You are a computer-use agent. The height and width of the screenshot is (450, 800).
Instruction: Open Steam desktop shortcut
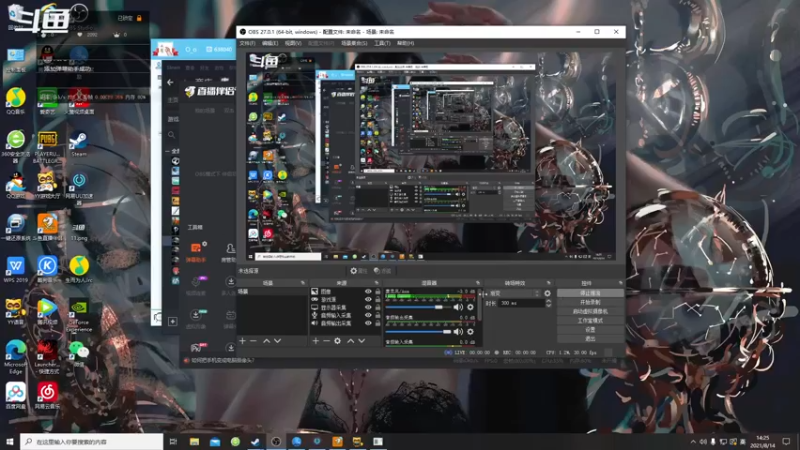(x=79, y=143)
